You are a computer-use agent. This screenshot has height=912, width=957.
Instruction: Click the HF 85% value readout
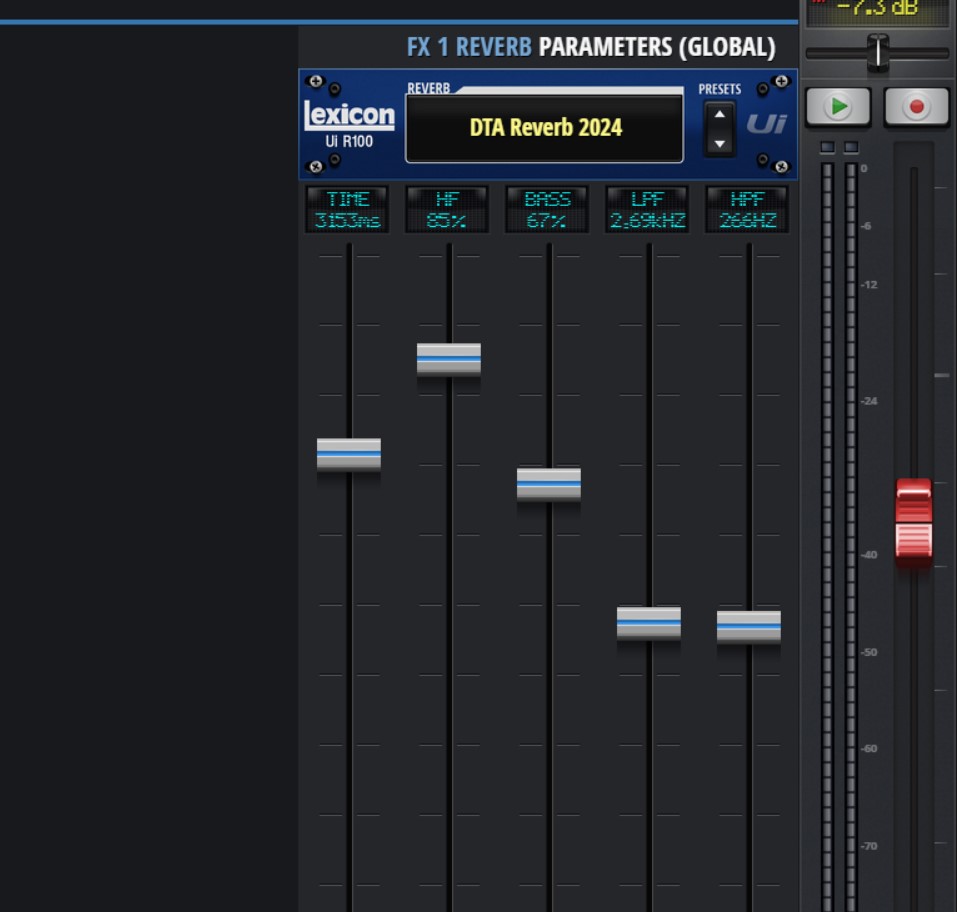[447, 210]
